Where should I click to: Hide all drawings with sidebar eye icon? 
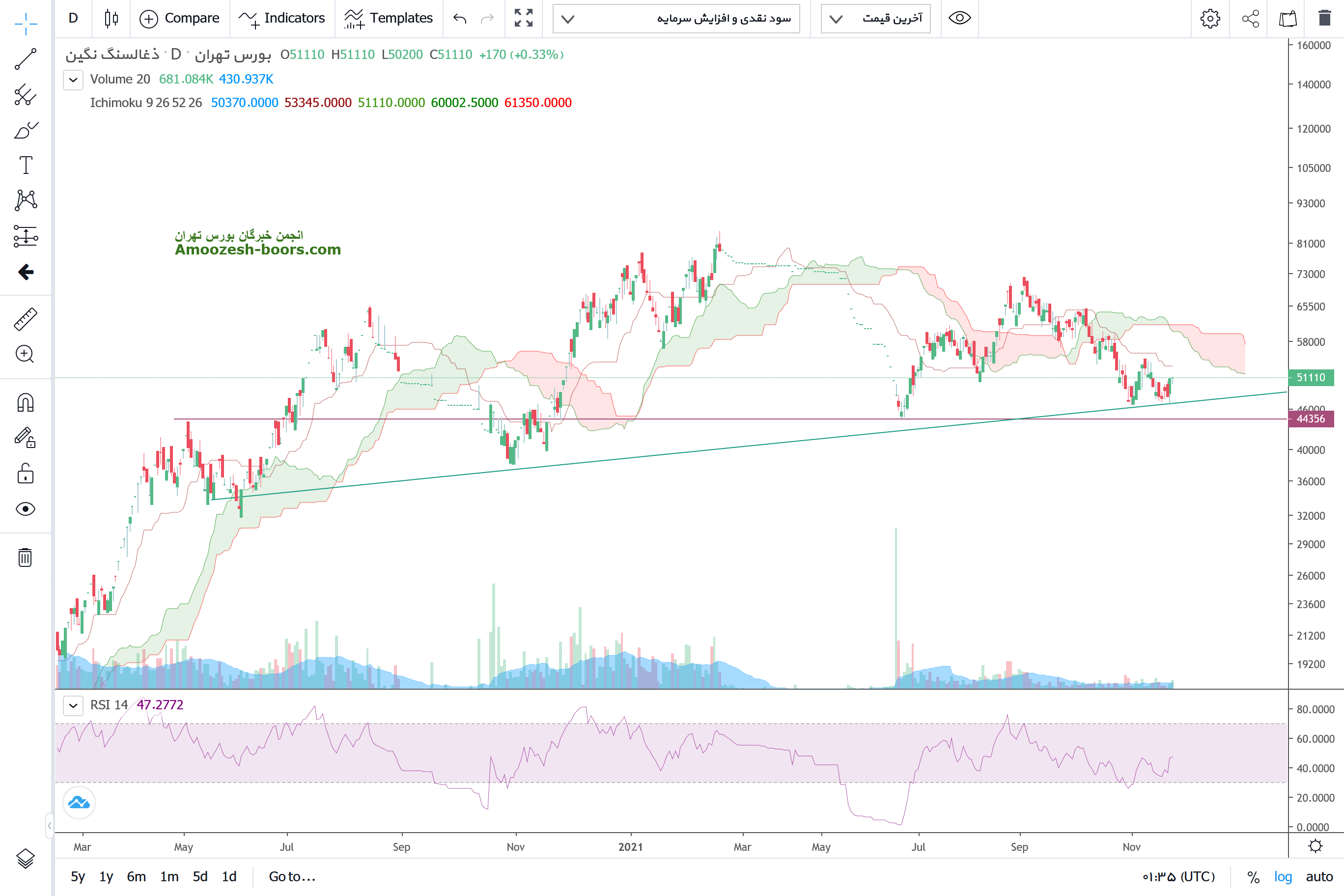(25, 508)
